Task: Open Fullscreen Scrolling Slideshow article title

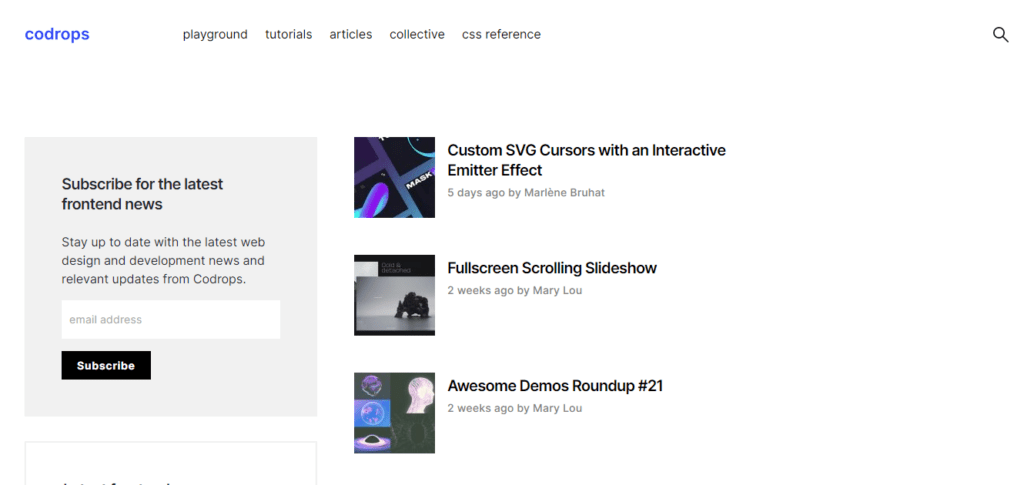Action: (552, 268)
